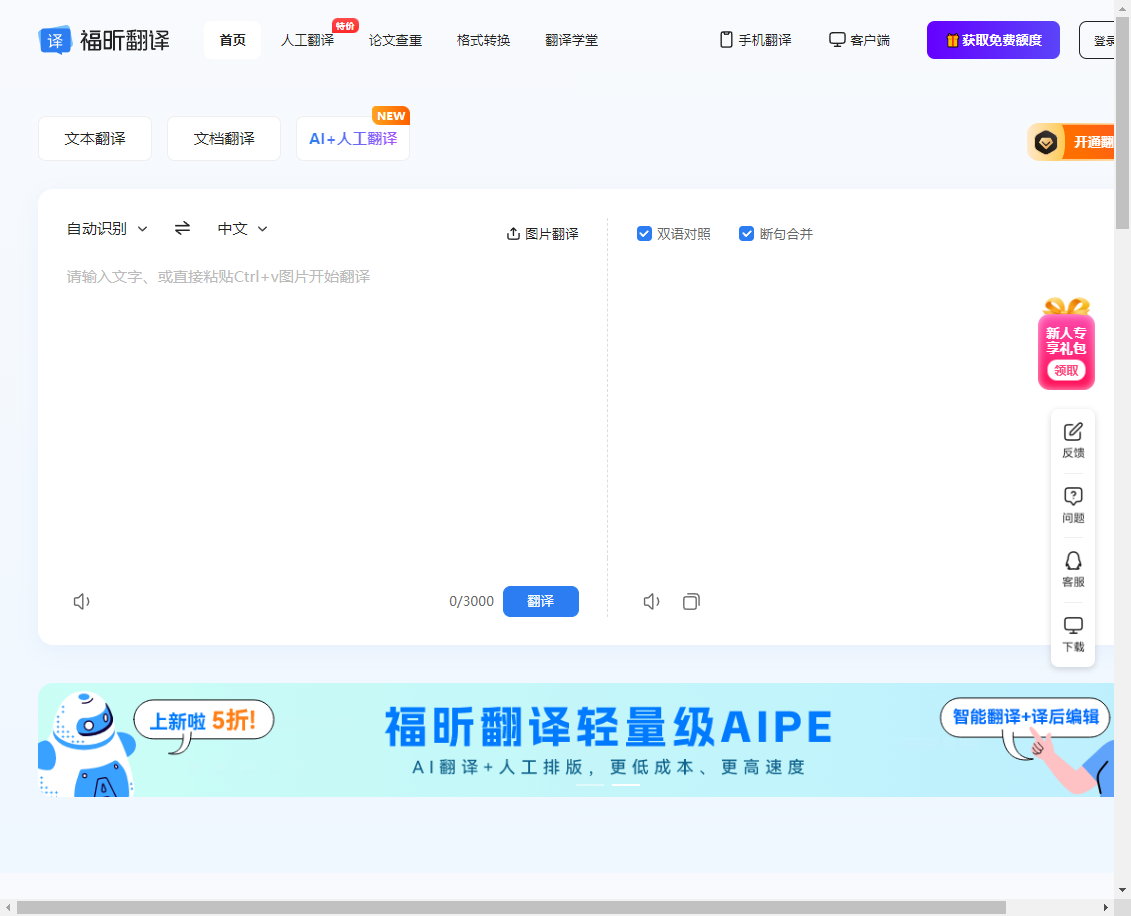Click the scrollbar down arrow
Screen dimensions: 1131x916
tap(1122, 891)
